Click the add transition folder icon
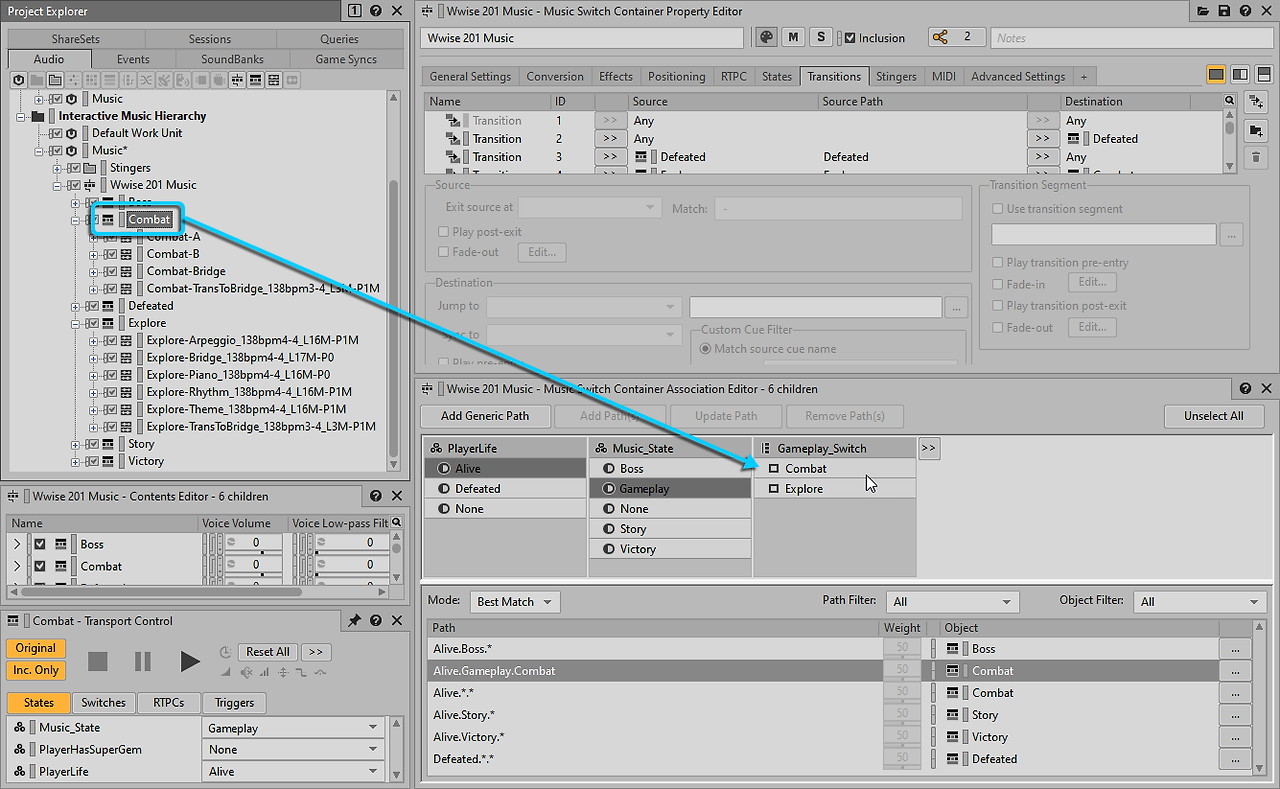The image size is (1280, 789). (x=1257, y=130)
